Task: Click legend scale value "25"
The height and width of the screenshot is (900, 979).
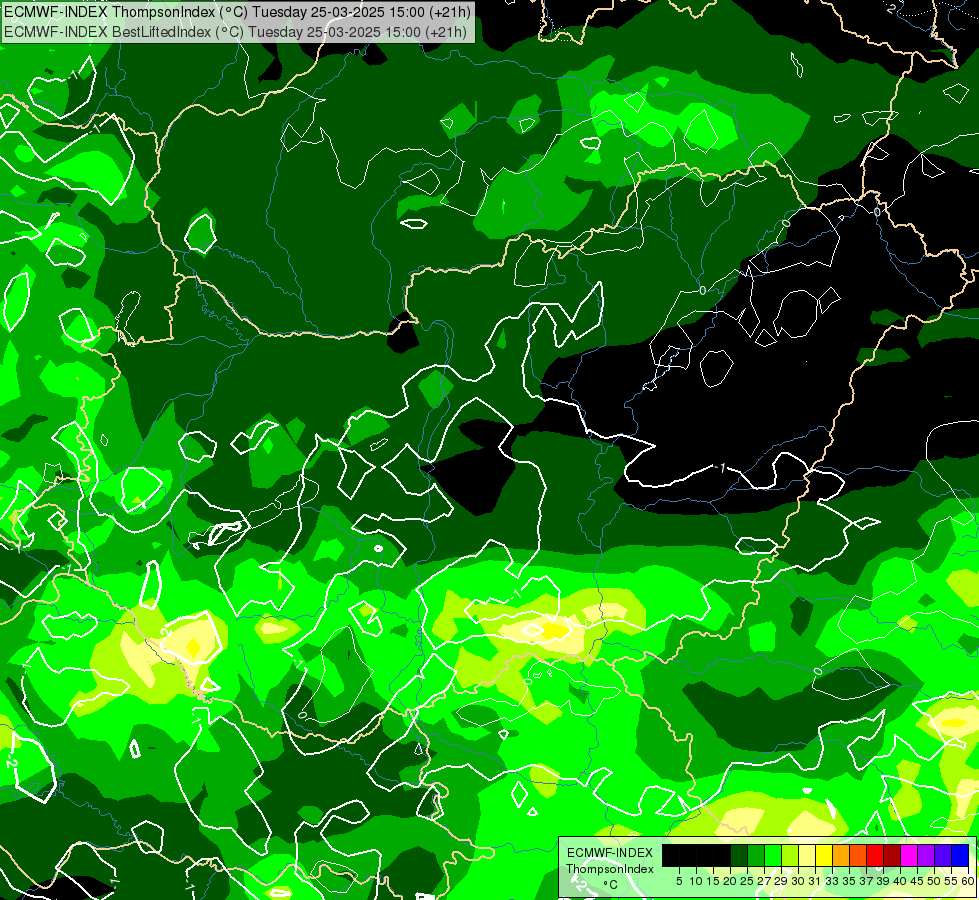Action: click(747, 881)
